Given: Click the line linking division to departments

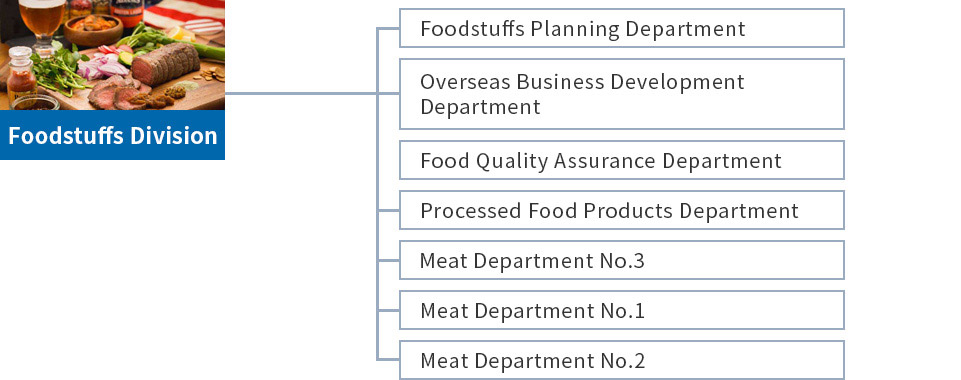Looking at the screenshot, I should (300, 93).
